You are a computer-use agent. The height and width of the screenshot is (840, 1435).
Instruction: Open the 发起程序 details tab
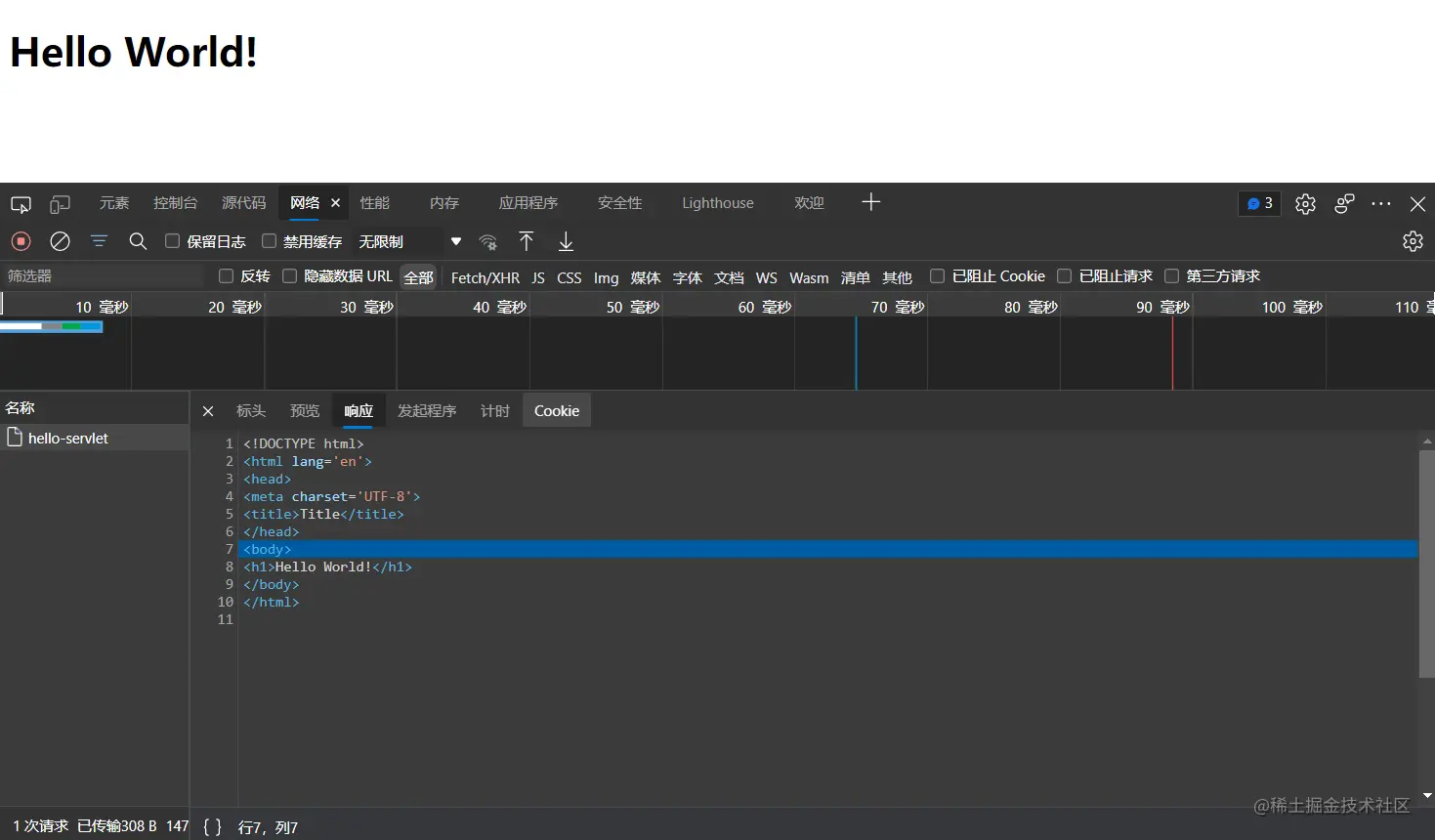(427, 411)
